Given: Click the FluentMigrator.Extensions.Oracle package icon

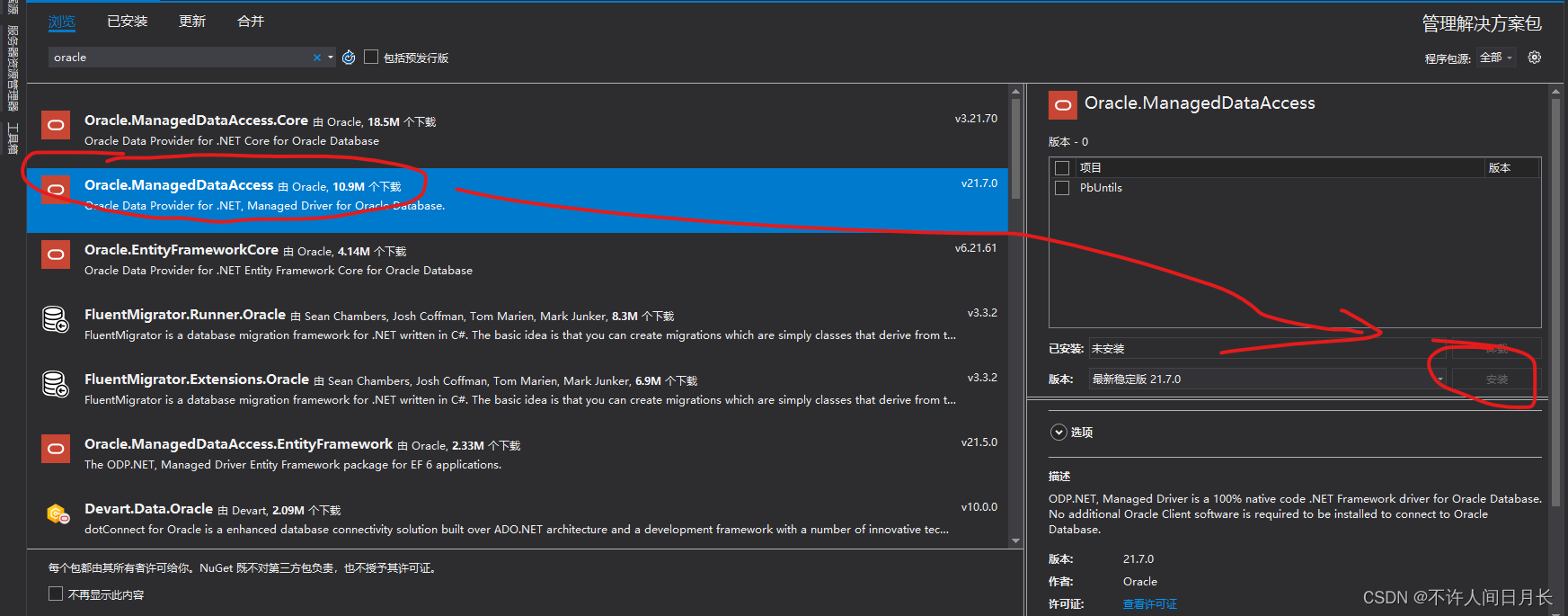Looking at the screenshot, I should coord(56,384).
